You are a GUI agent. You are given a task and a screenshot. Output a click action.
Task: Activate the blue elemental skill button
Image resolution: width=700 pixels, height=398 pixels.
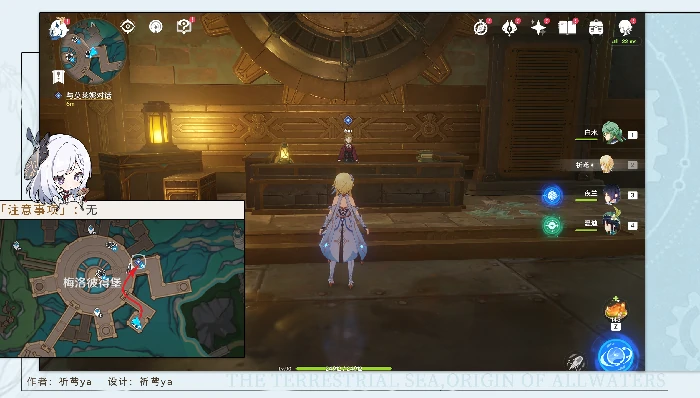617,355
